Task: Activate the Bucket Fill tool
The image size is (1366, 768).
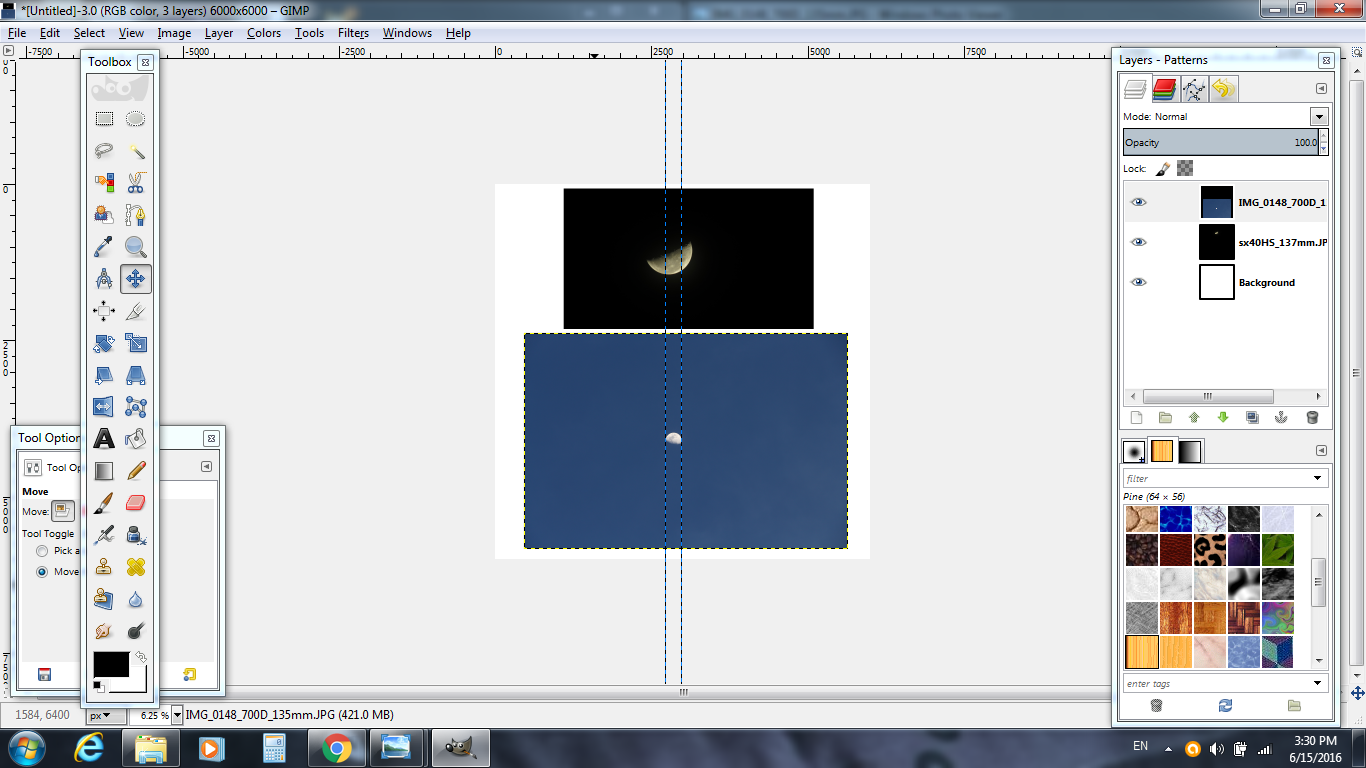Action: (x=136, y=439)
